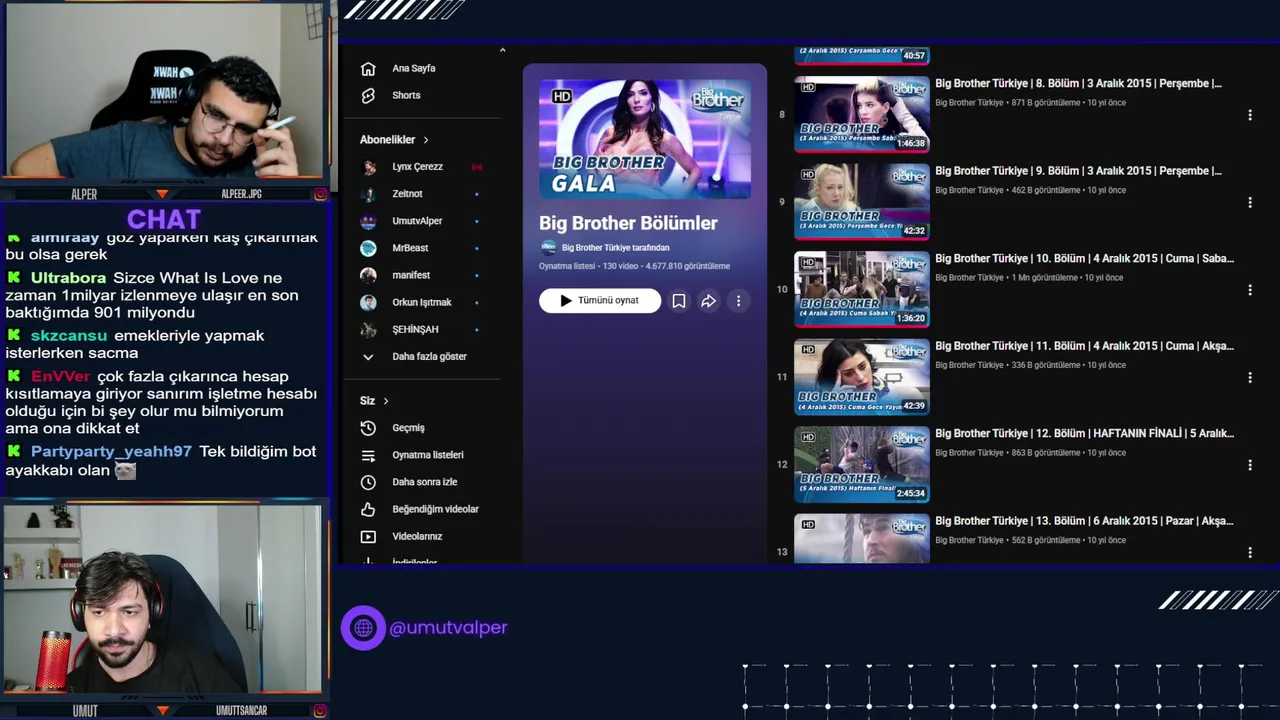Open the 8. Bölüm thumbnail 1:46:38

[x=862, y=114]
